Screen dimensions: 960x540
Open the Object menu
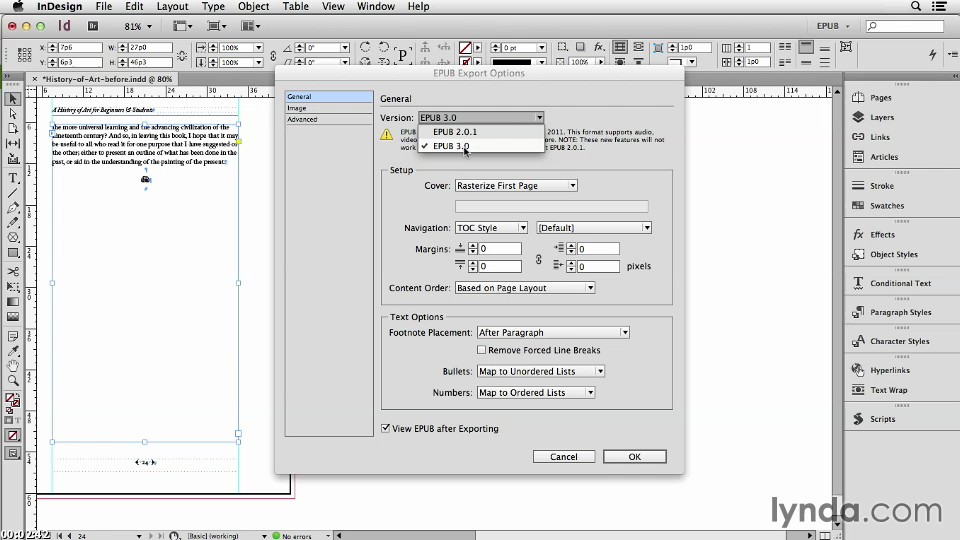253,6
